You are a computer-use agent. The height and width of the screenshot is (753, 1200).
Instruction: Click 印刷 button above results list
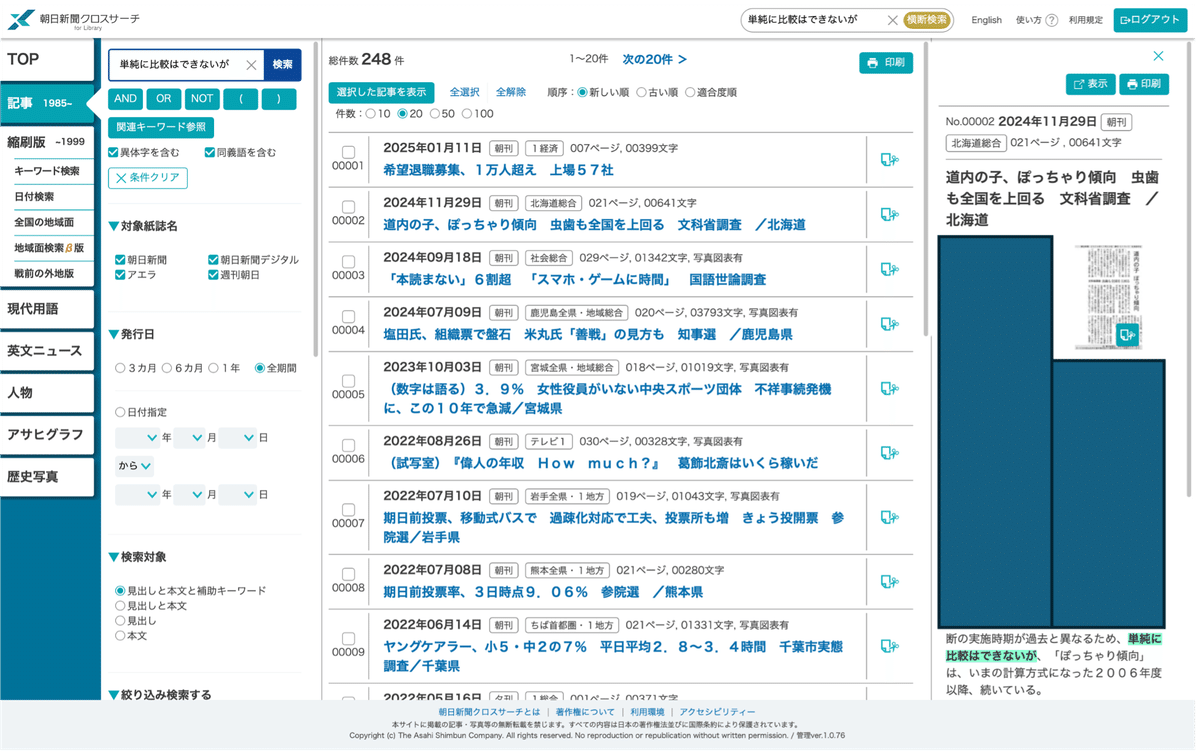click(x=886, y=63)
